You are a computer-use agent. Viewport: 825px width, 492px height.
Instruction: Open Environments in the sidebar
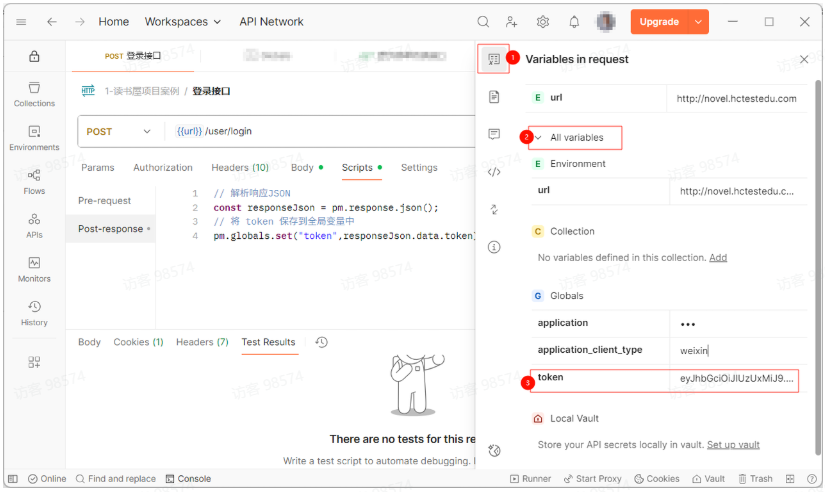[34, 138]
